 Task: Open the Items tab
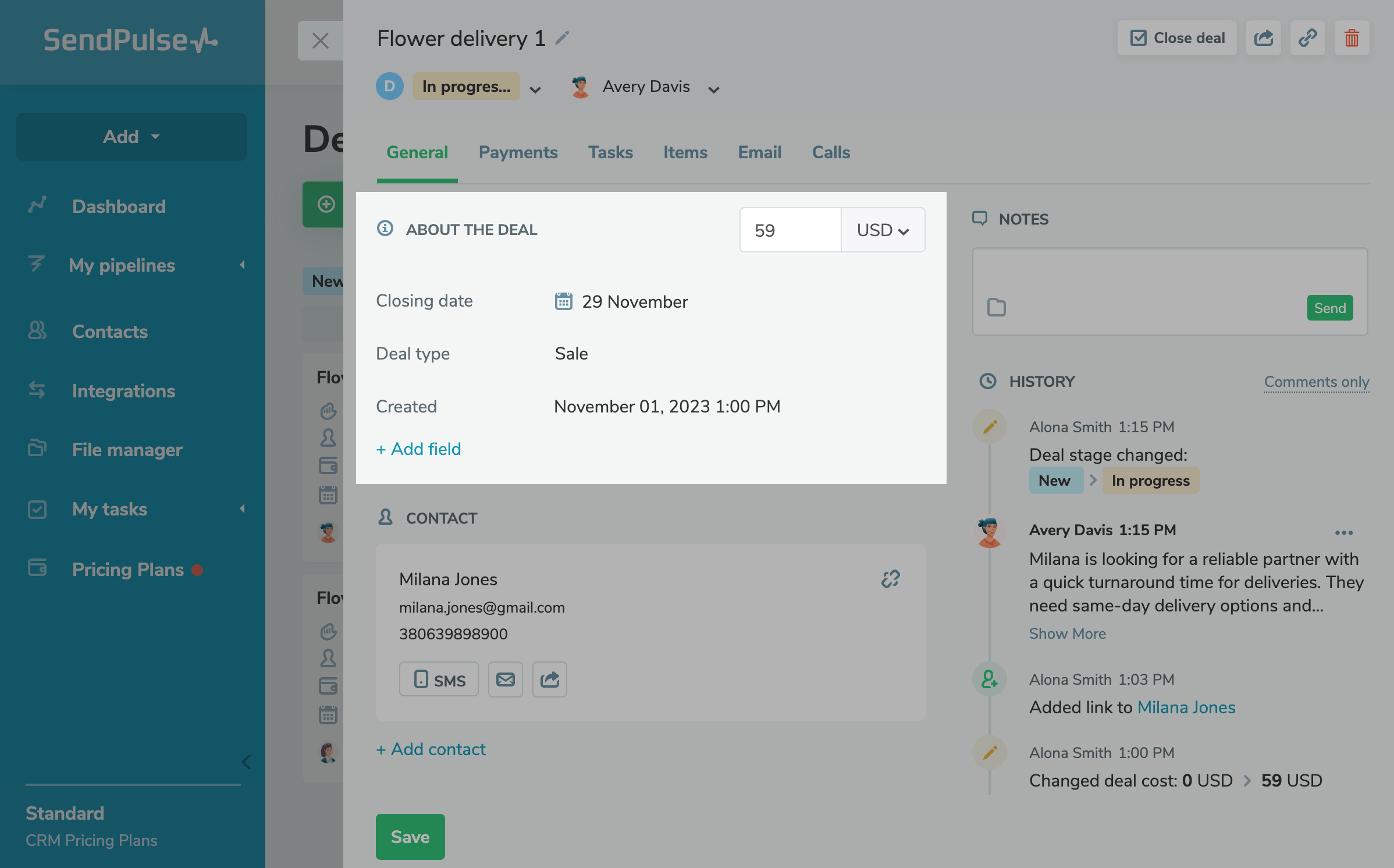pyautogui.click(x=685, y=152)
